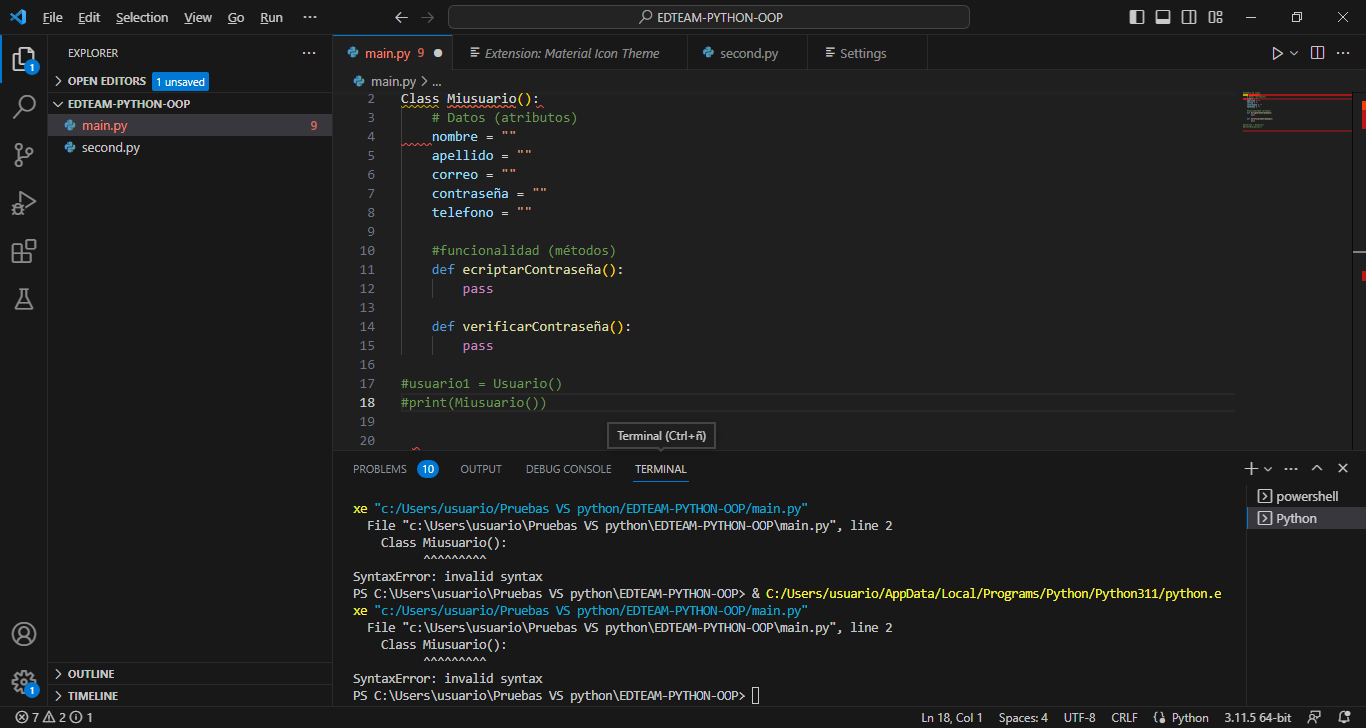The height and width of the screenshot is (728, 1366).
Task: Click the Python language mode in status bar
Action: point(1189,718)
